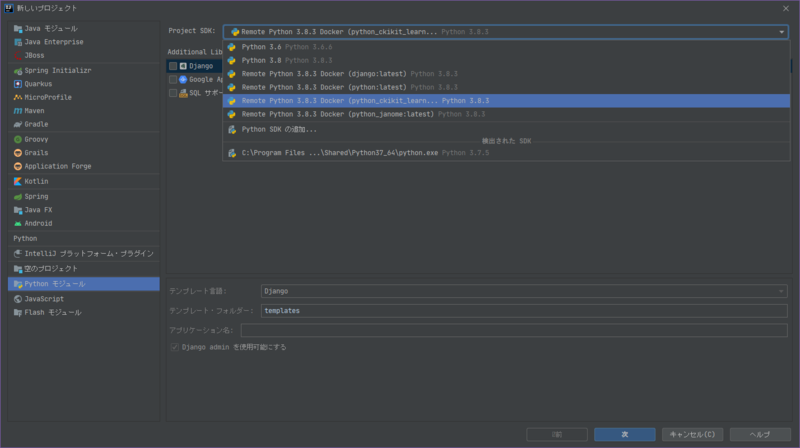Close the 新しいプロジェクト dialog
This screenshot has width=800, height=448.
786,8
